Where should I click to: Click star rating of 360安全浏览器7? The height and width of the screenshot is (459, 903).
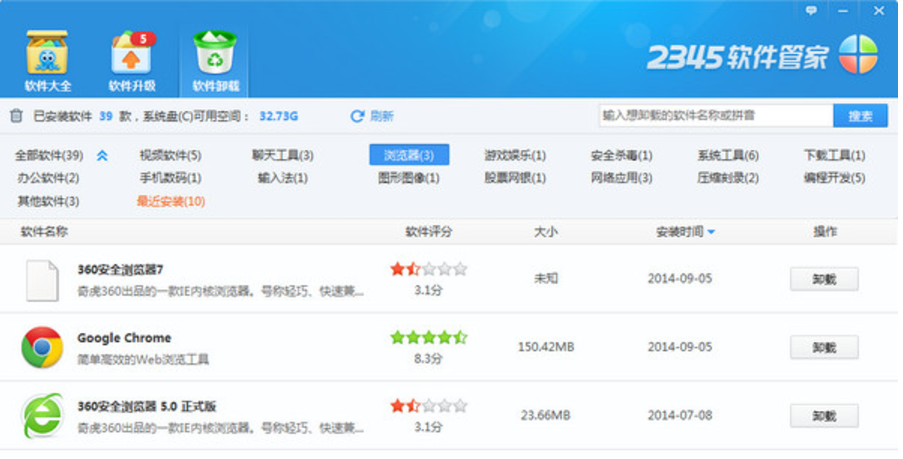click(x=428, y=269)
